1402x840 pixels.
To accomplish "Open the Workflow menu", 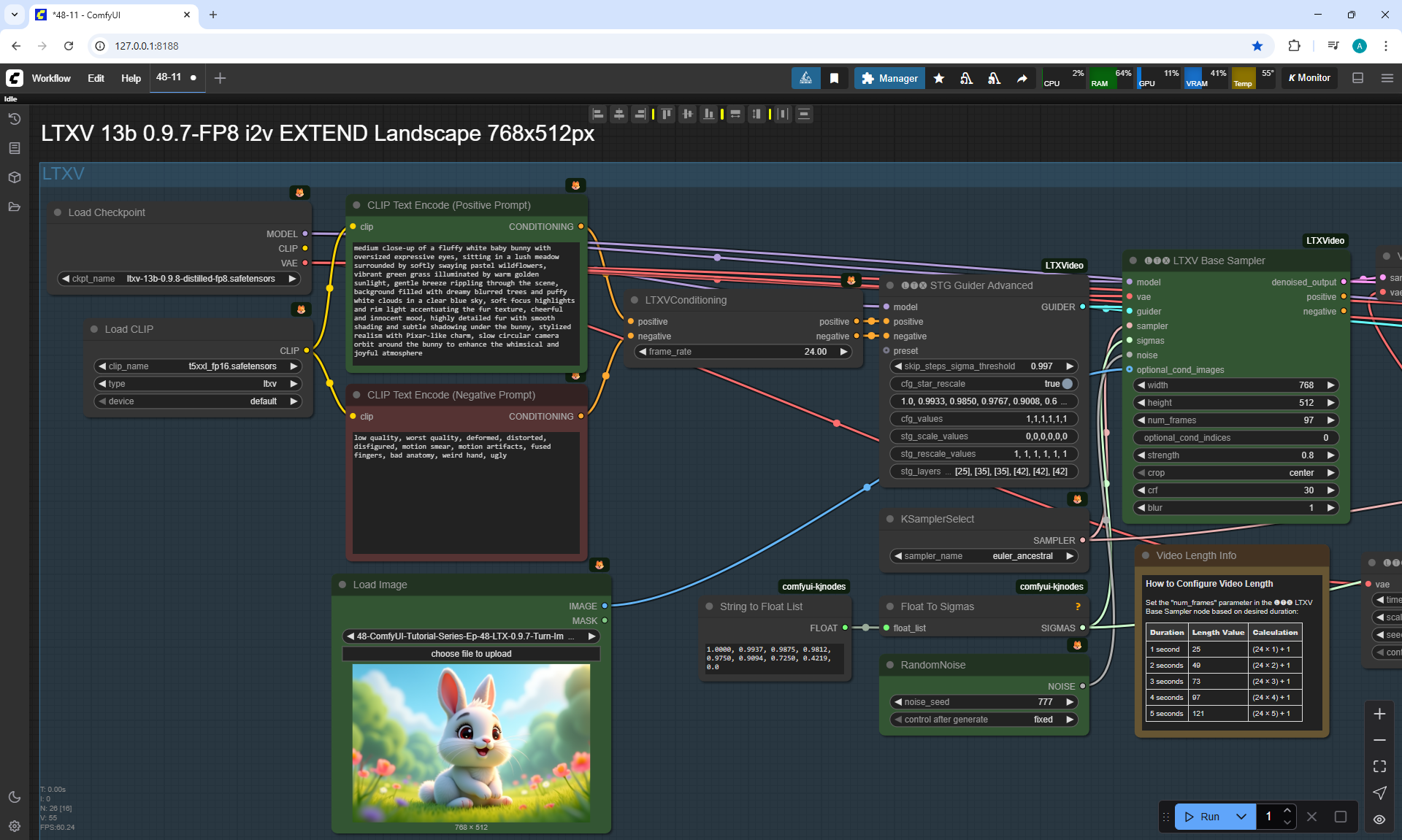I will coord(51,78).
